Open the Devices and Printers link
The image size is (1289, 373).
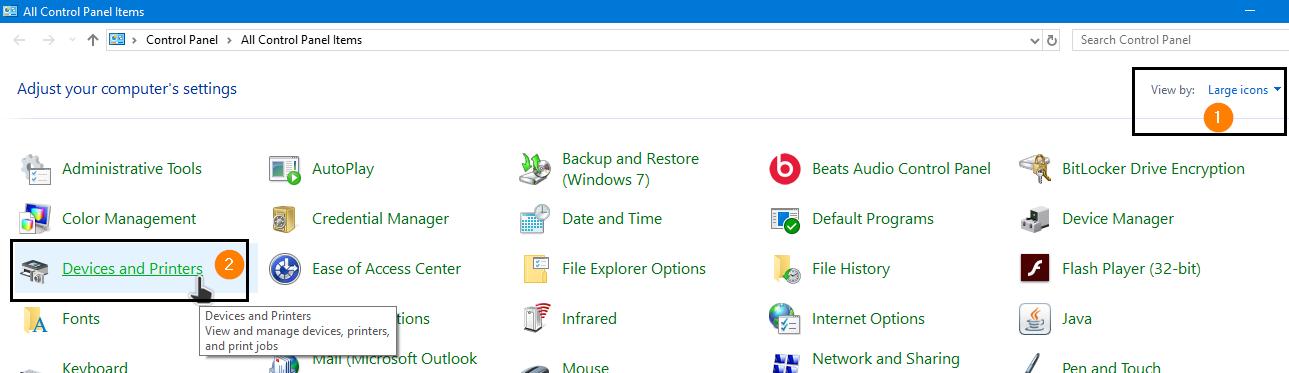pos(132,269)
